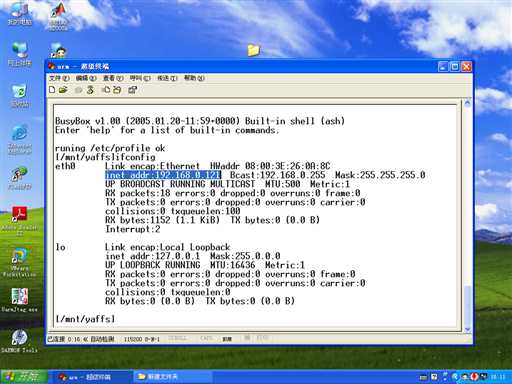
Task: Click the Internet Explorer desktop icon
Action: pyautogui.click(x=20, y=139)
